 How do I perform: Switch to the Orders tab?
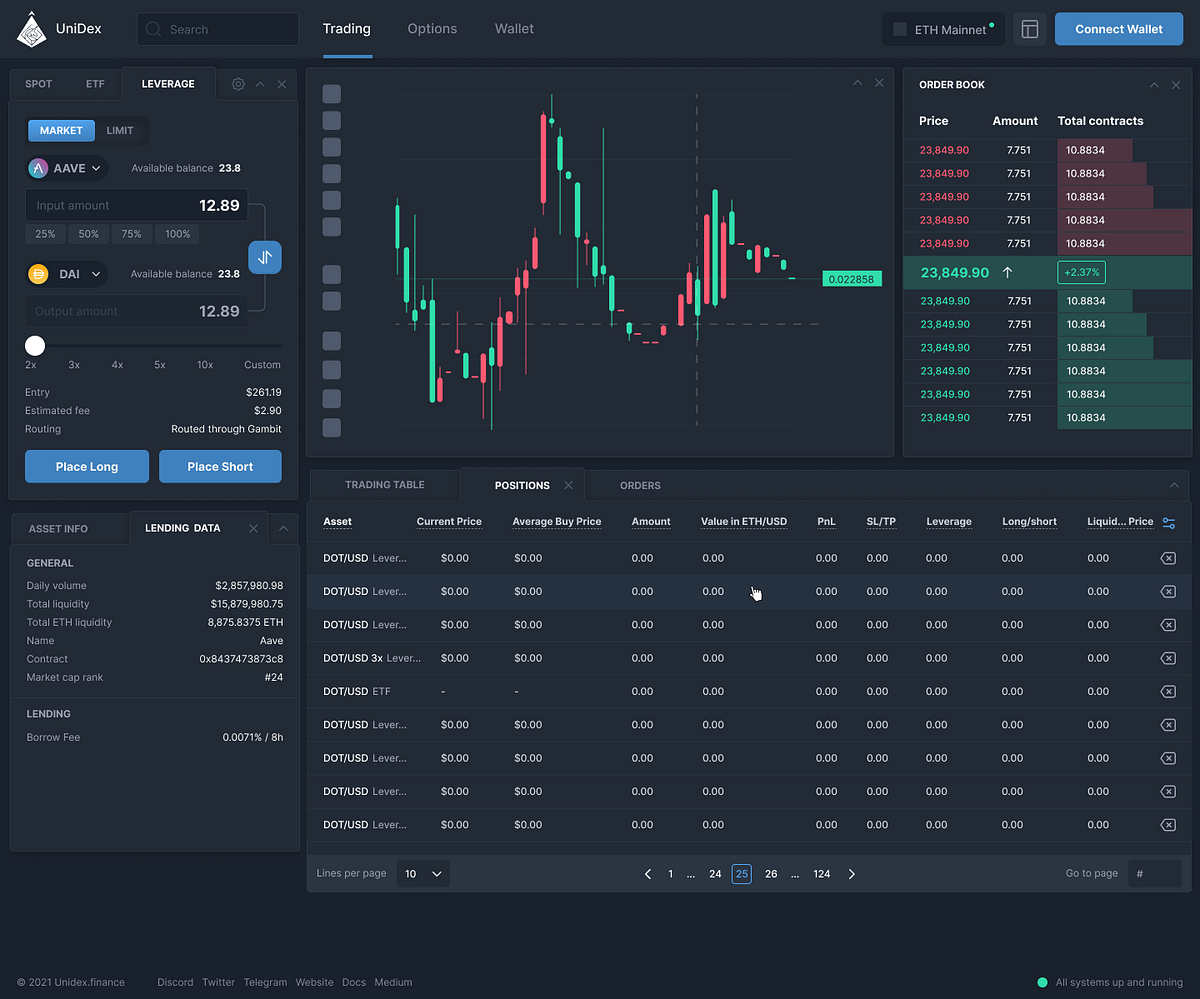point(640,485)
